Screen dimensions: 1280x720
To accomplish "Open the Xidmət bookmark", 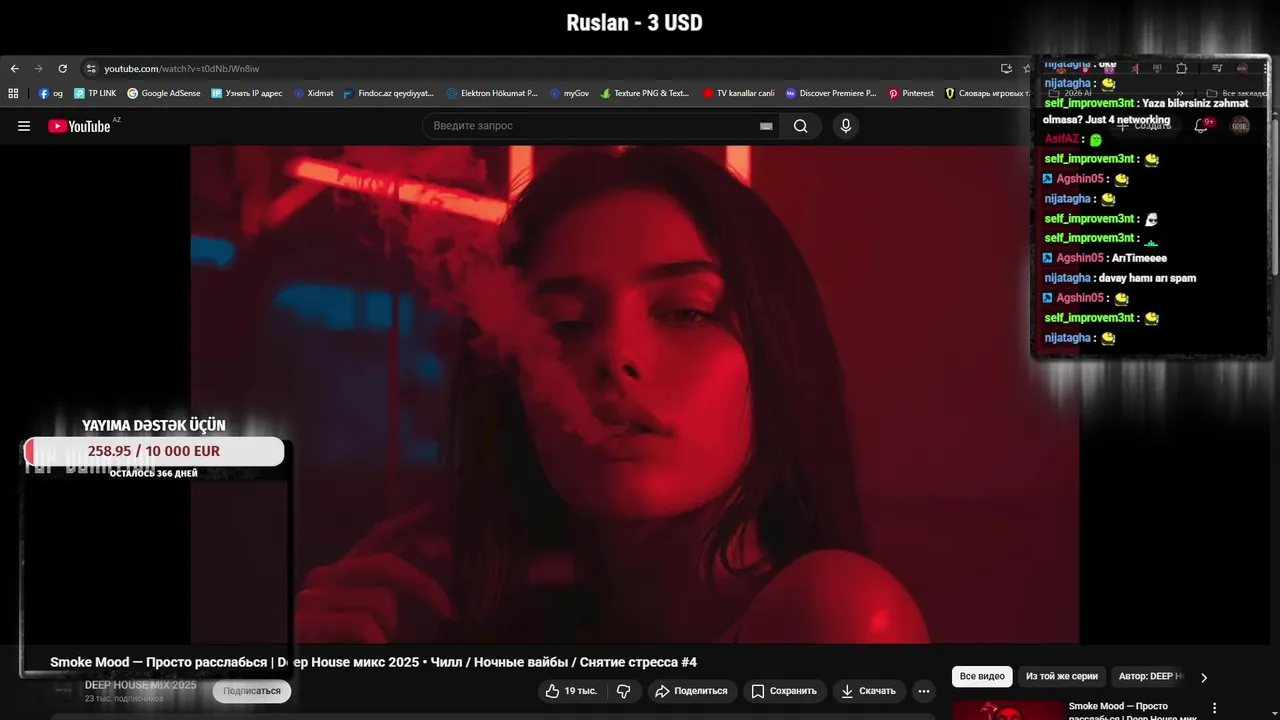I will [x=314, y=93].
